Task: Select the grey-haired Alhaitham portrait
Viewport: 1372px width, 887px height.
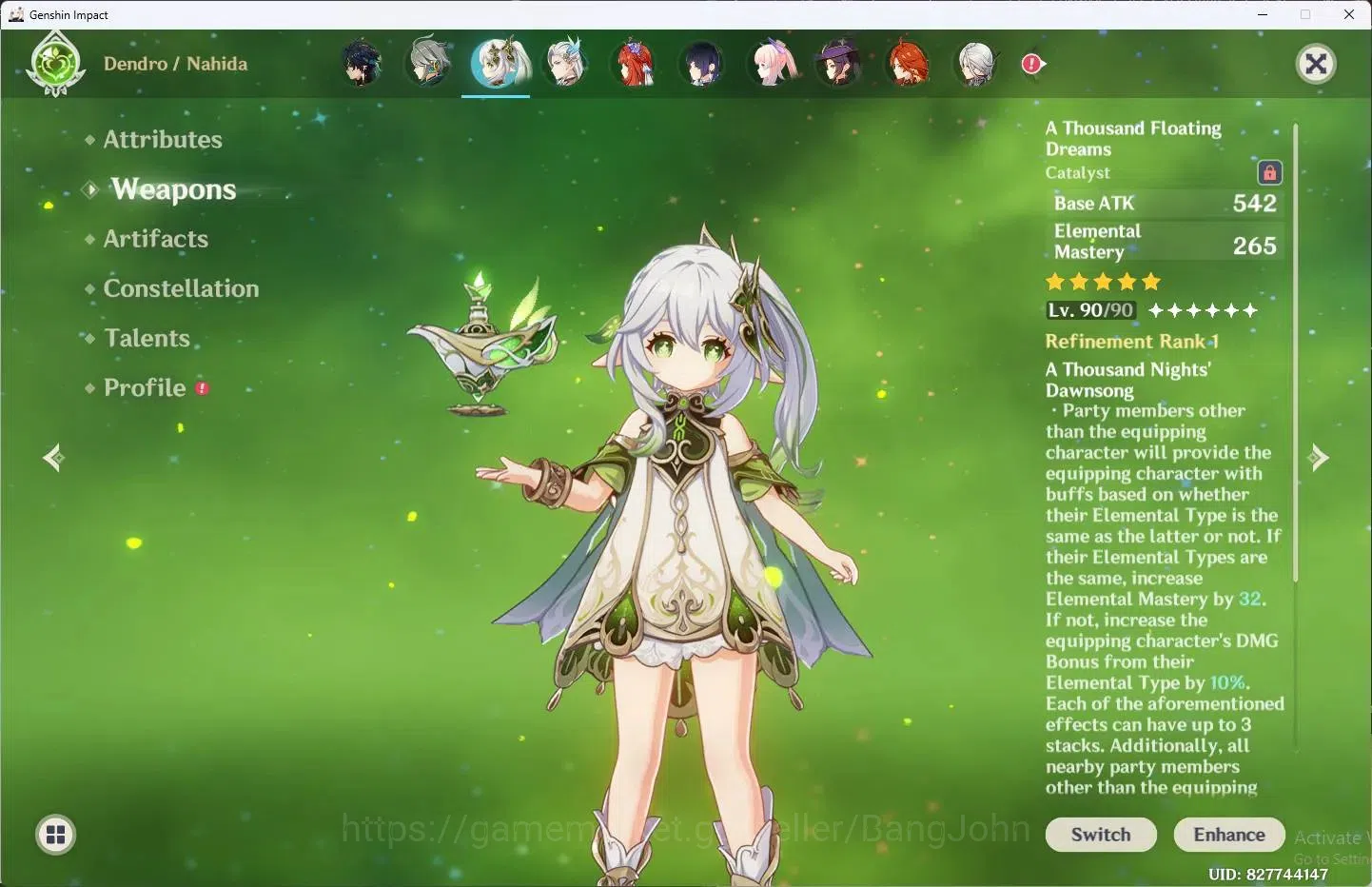Action: 429,64
